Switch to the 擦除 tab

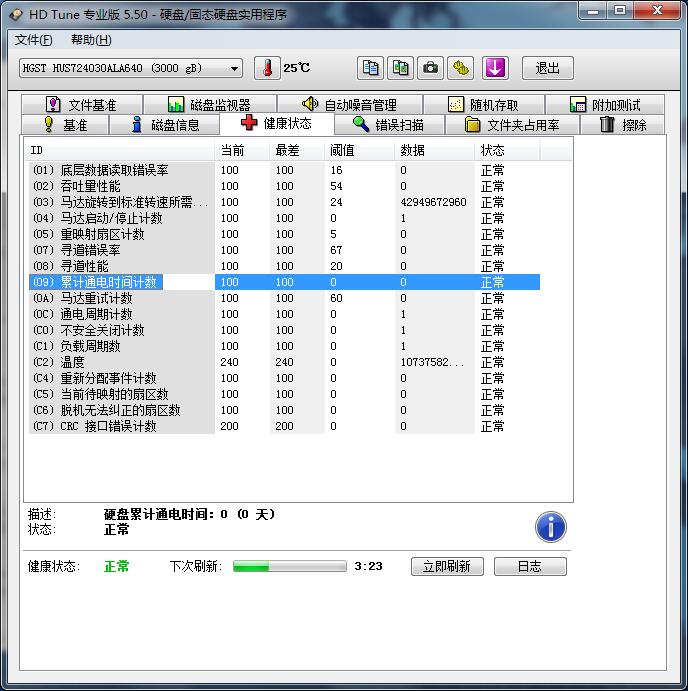point(623,125)
